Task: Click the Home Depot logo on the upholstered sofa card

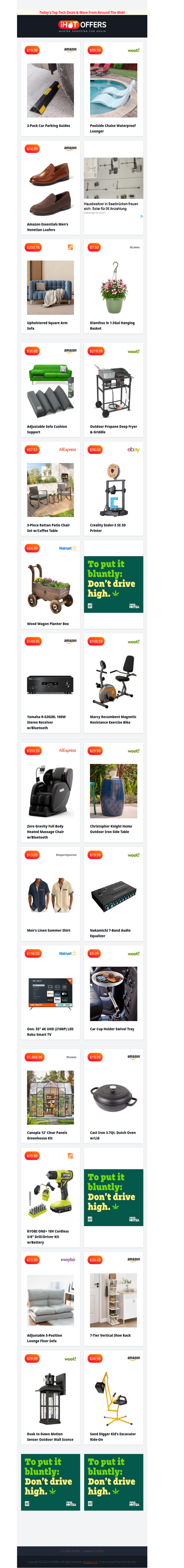Action: pos(70,247)
